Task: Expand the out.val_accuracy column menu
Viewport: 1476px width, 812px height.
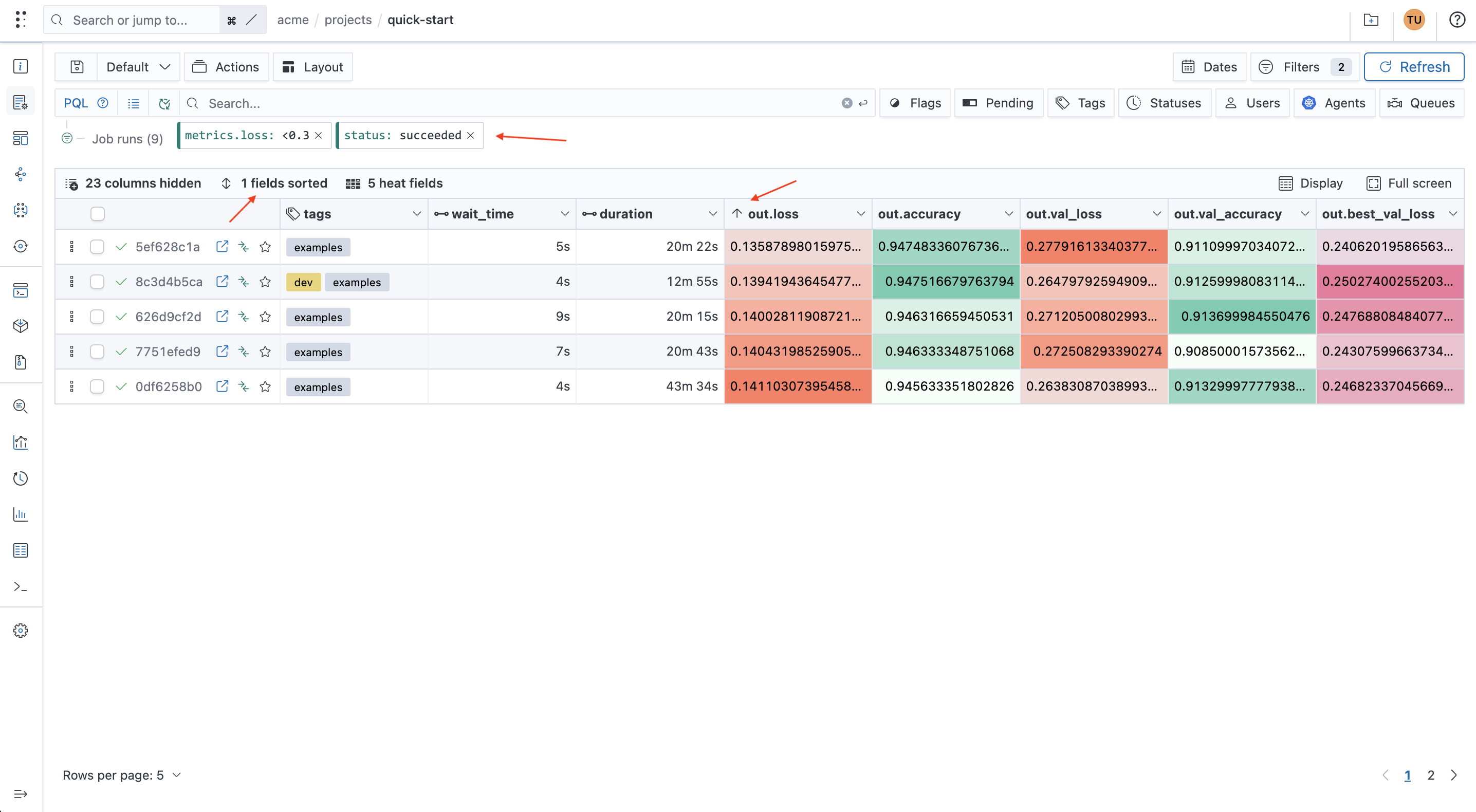Action: (1305, 214)
